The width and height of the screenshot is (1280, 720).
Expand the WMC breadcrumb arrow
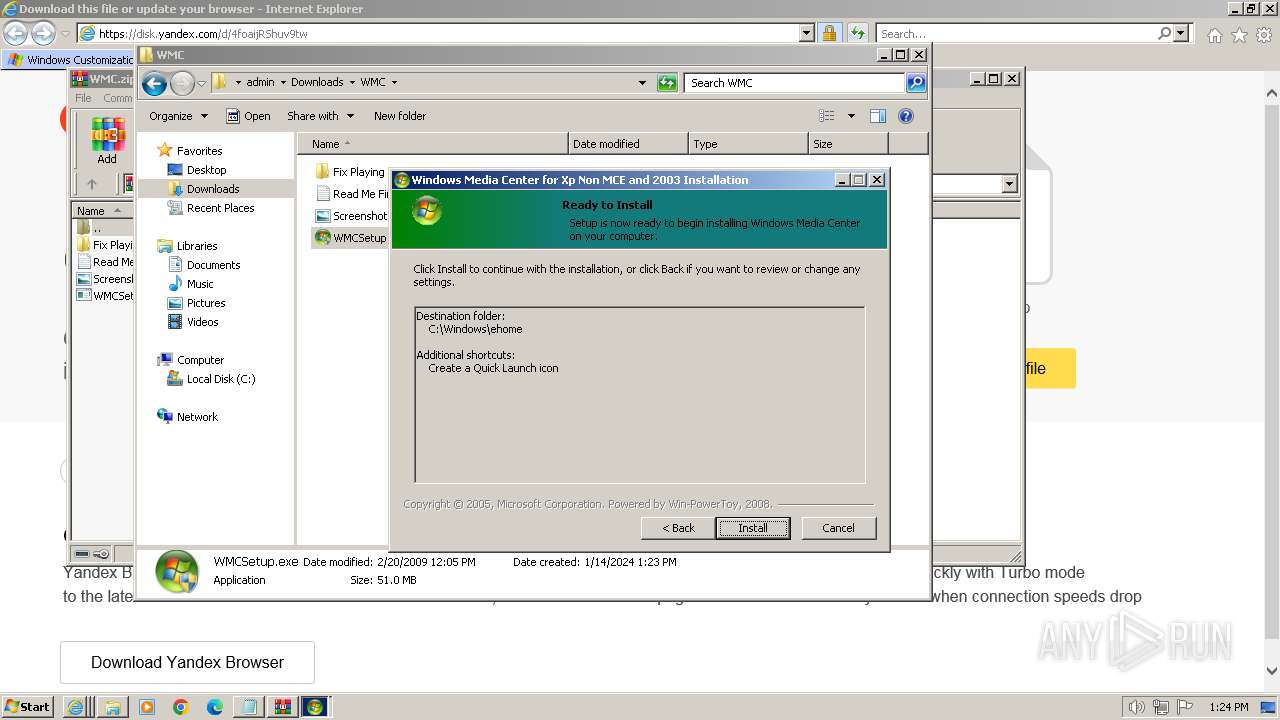(x=394, y=82)
